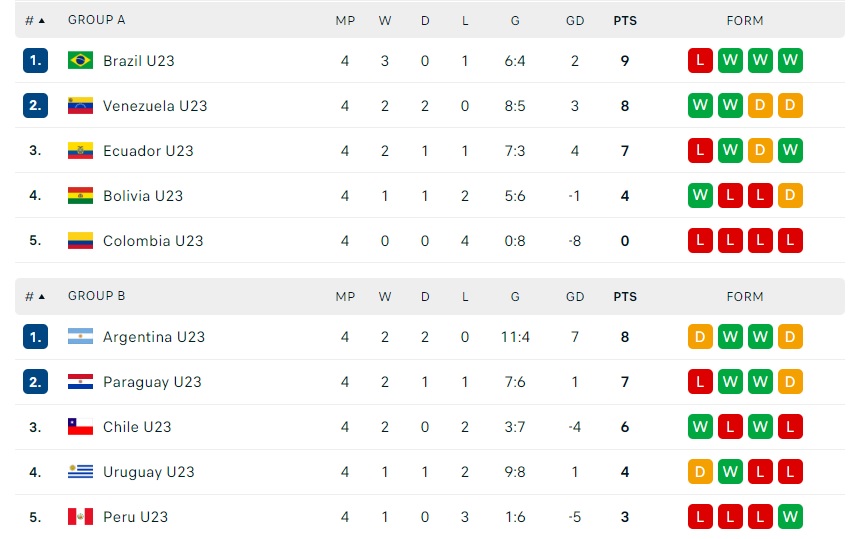Image resolution: width=859 pixels, height=539 pixels.
Task: Click the Group B GD column header
Action: point(575,297)
